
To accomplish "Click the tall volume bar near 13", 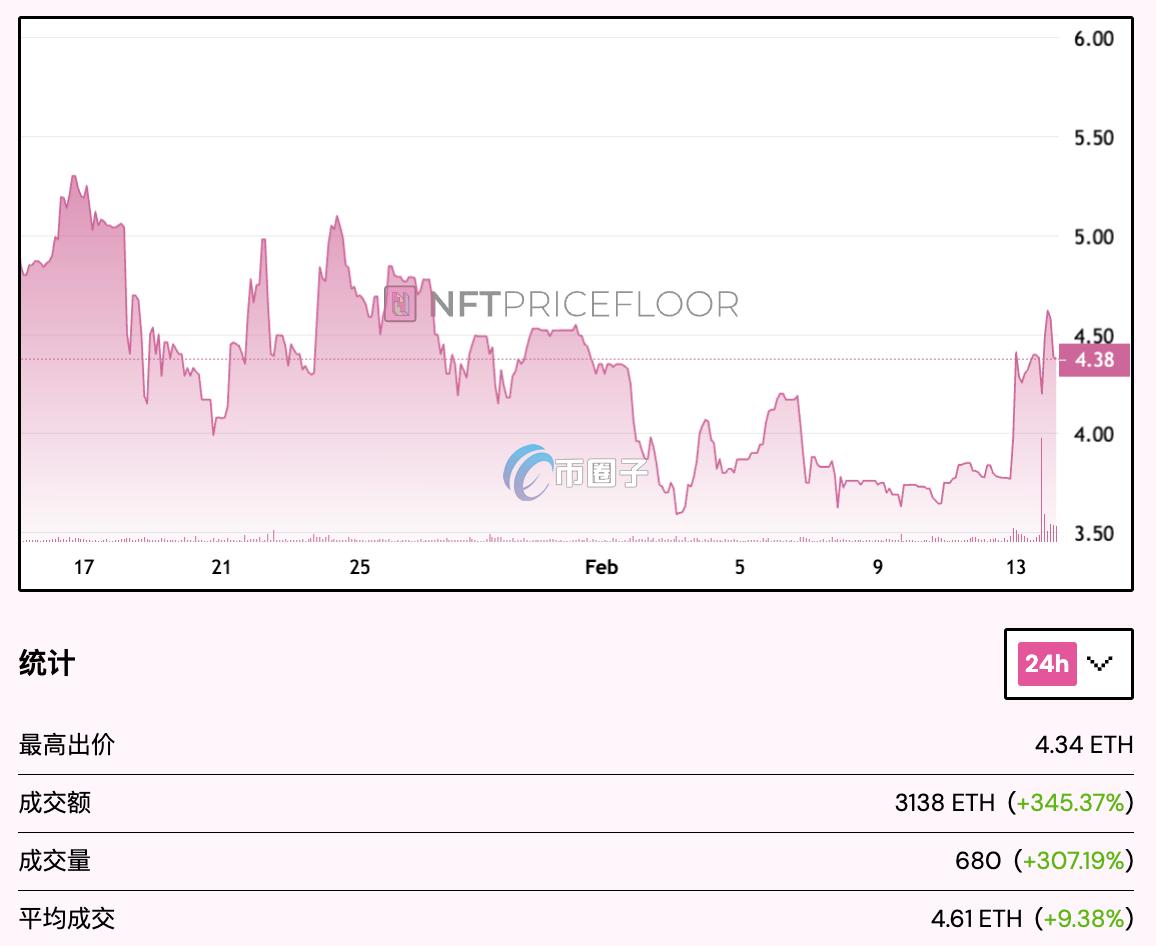I will tap(1041, 490).
